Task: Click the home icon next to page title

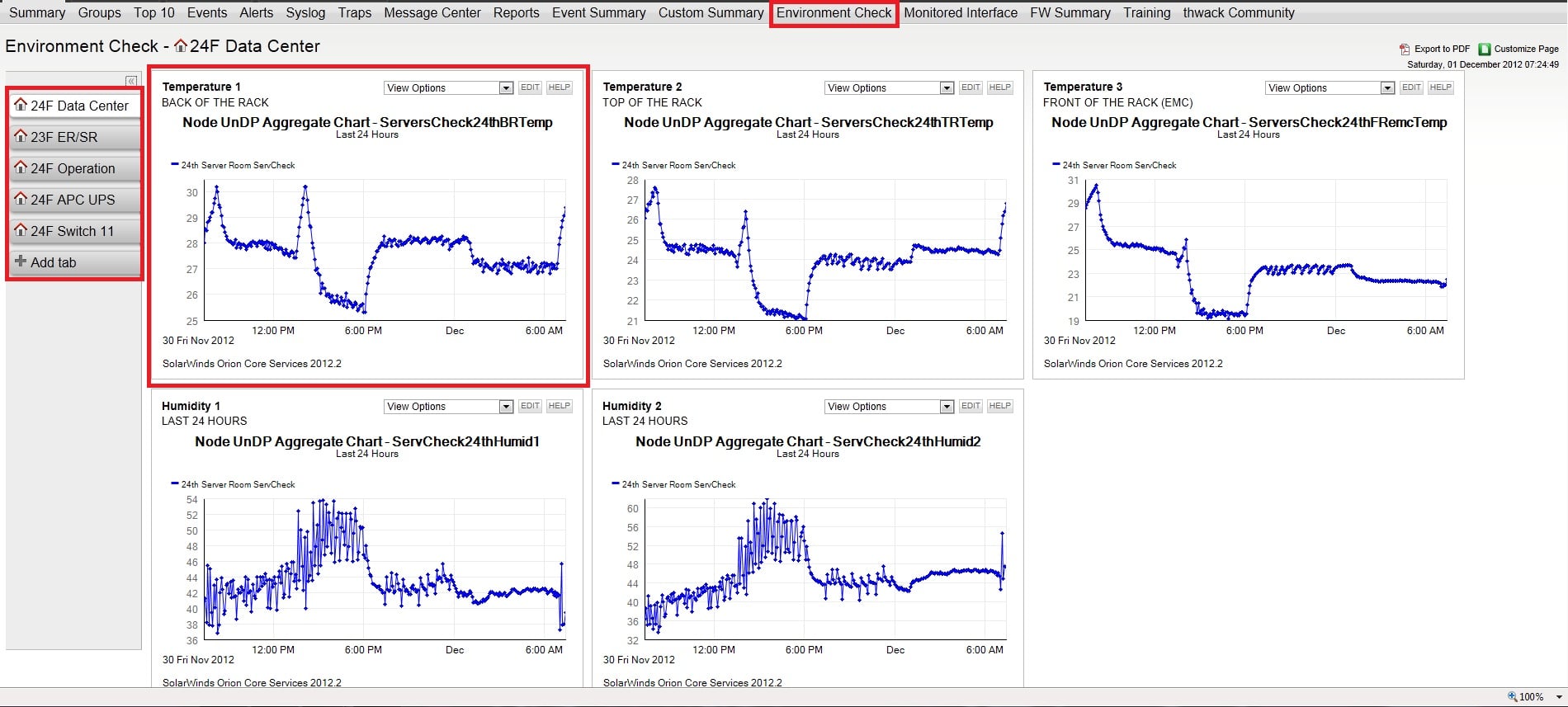Action: [181, 46]
